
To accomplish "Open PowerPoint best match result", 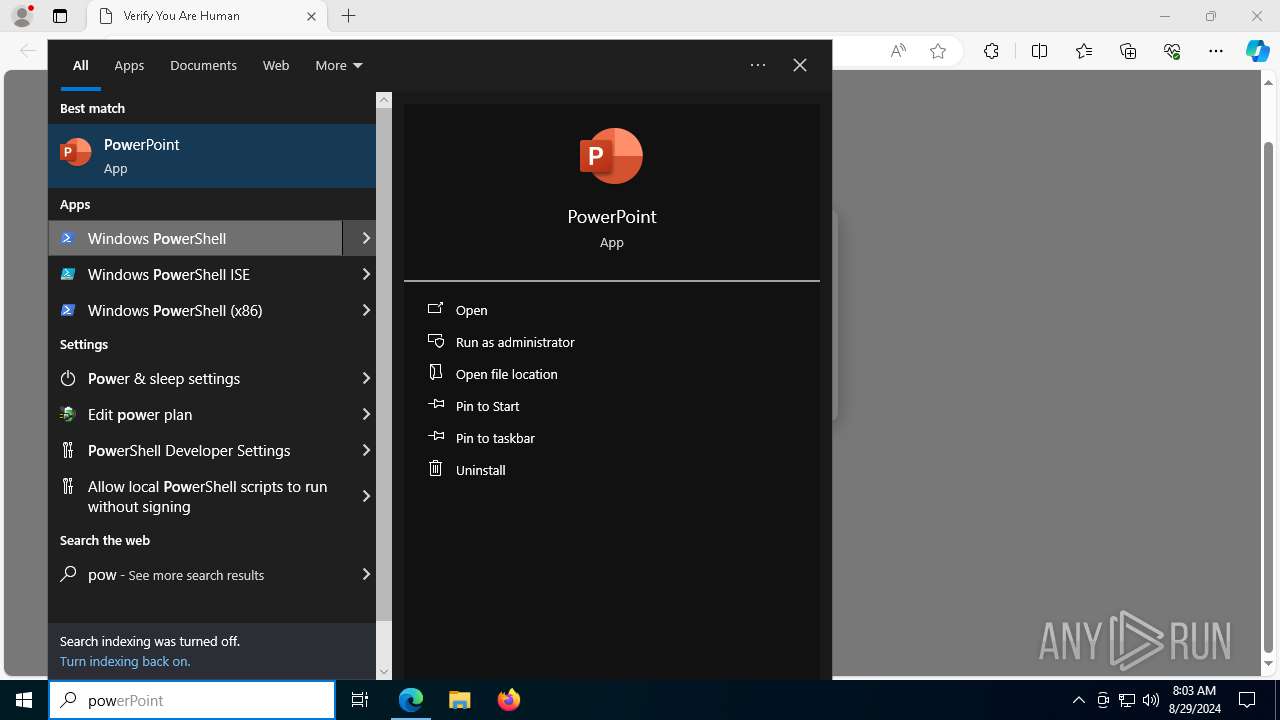I will coord(212,156).
